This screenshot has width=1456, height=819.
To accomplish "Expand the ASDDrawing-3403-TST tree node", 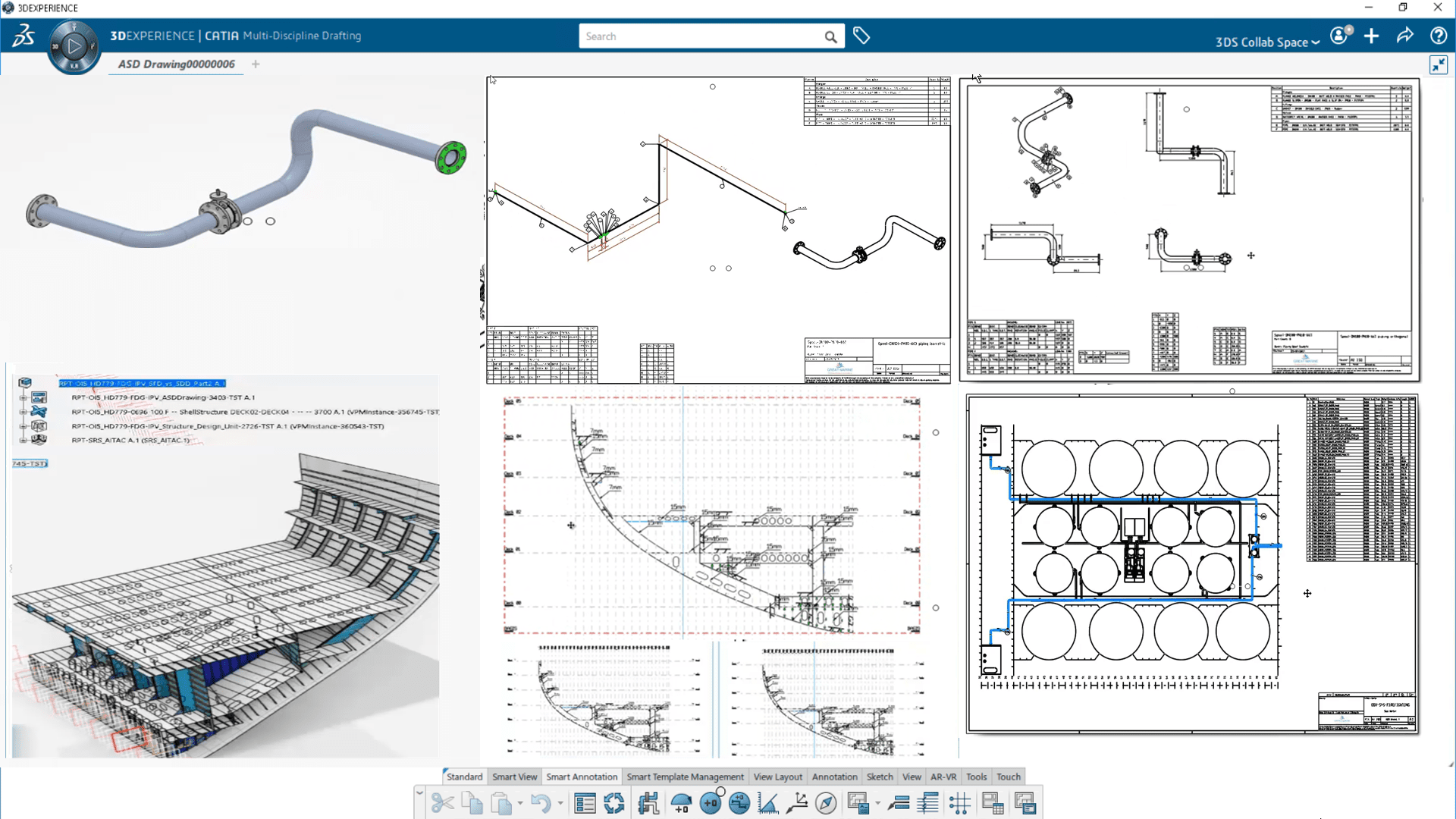I will click(x=23, y=397).
